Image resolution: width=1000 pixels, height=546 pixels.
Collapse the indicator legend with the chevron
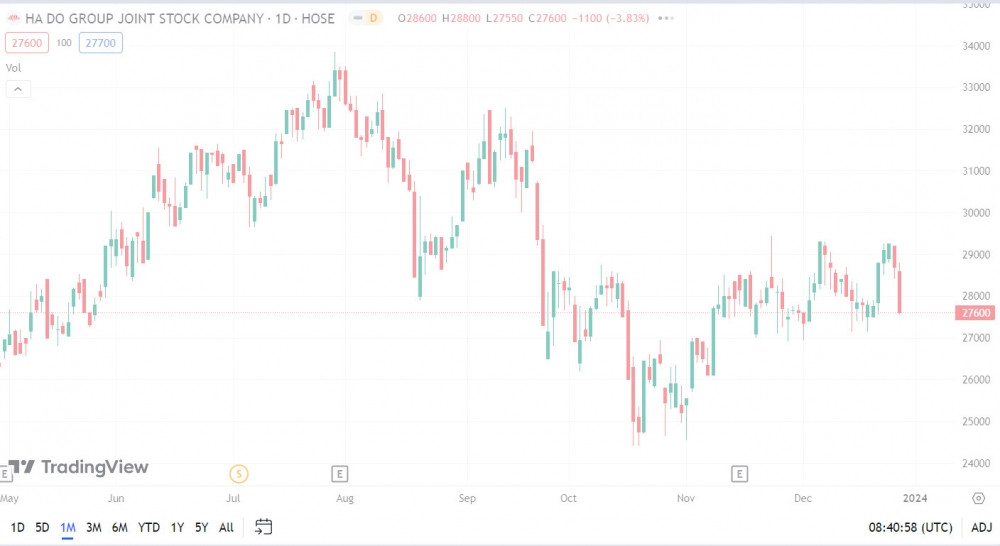click(18, 89)
